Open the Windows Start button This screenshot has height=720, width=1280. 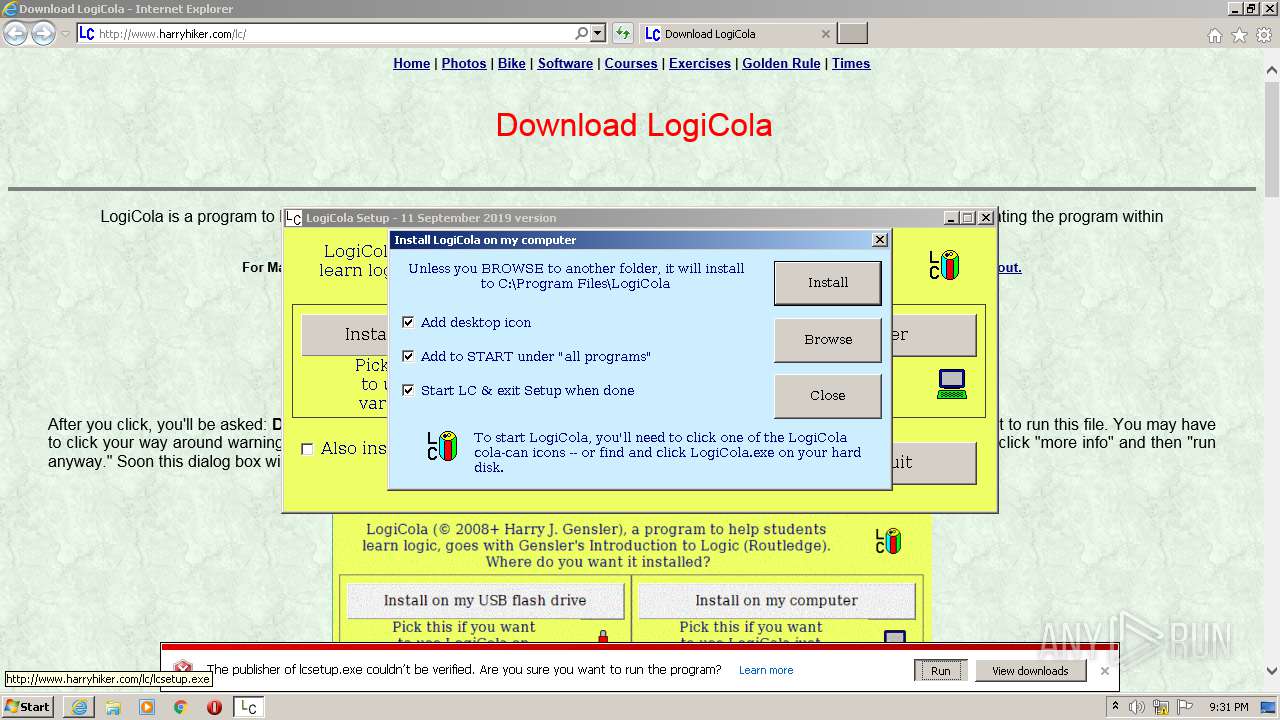pyautogui.click(x=28, y=706)
